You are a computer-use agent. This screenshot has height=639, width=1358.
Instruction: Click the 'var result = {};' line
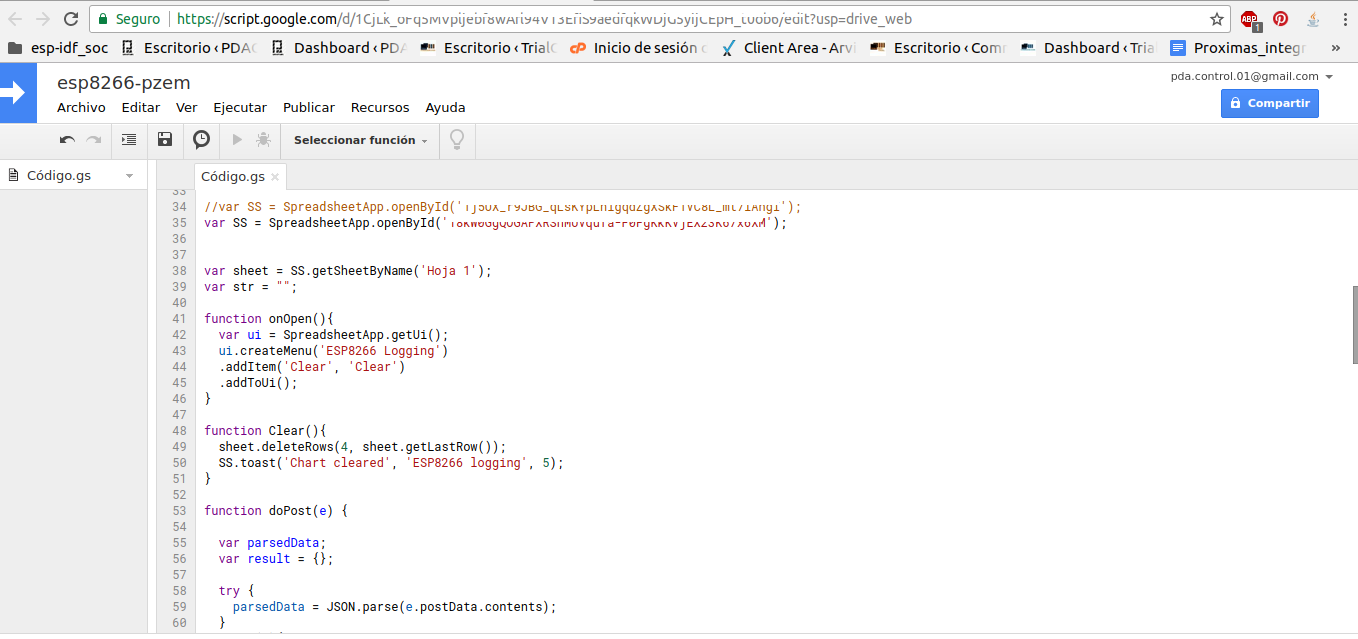276,559
